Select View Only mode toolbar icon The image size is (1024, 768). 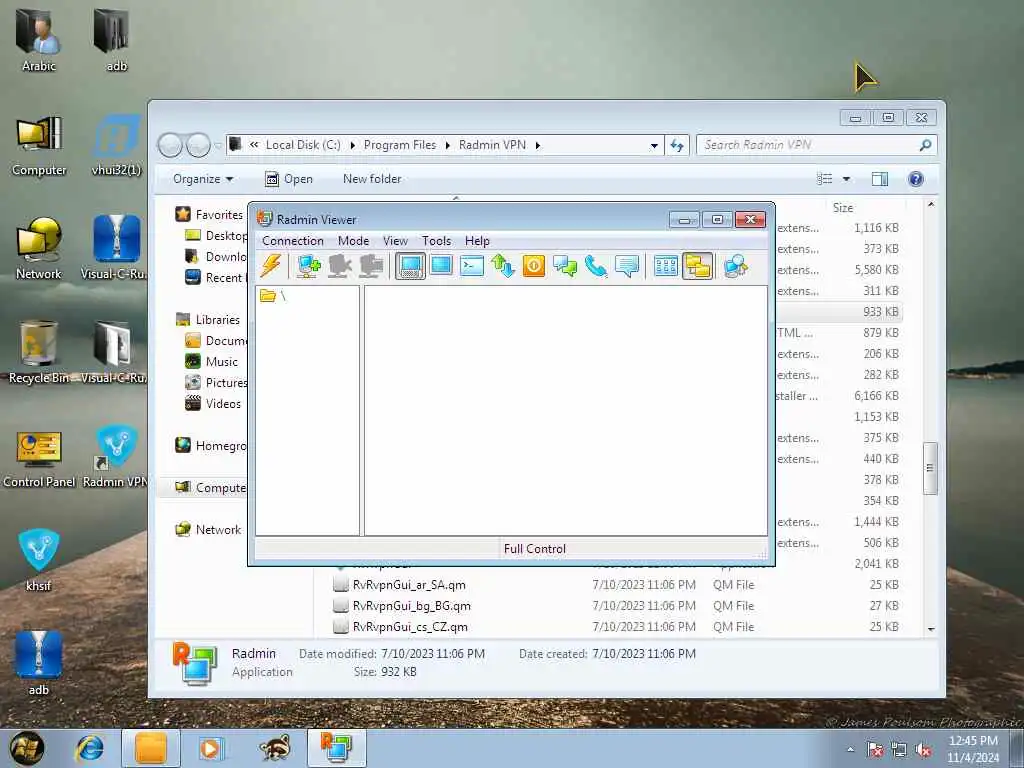pyautogui.click(x=441, y=266)
